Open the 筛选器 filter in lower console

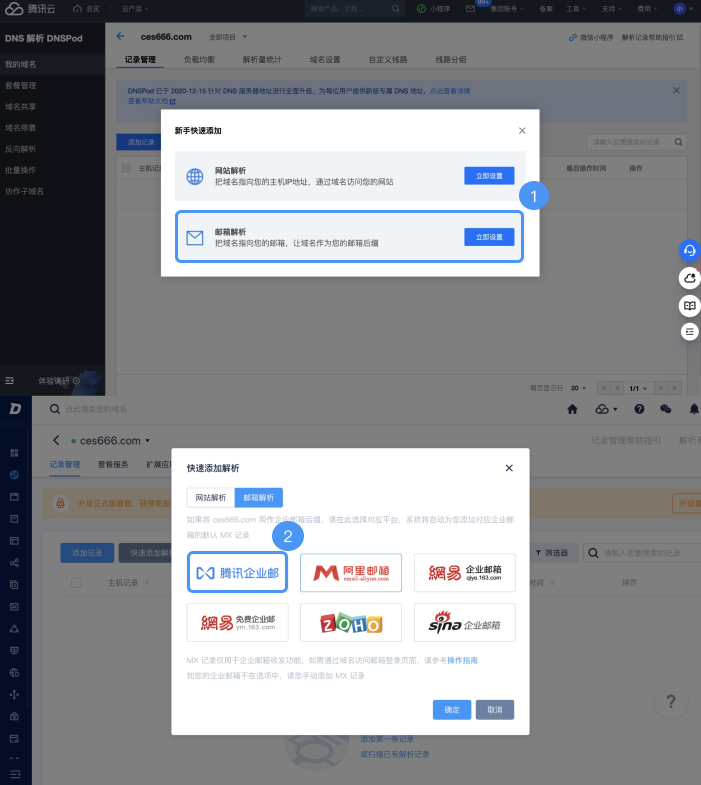coord(552,553)
